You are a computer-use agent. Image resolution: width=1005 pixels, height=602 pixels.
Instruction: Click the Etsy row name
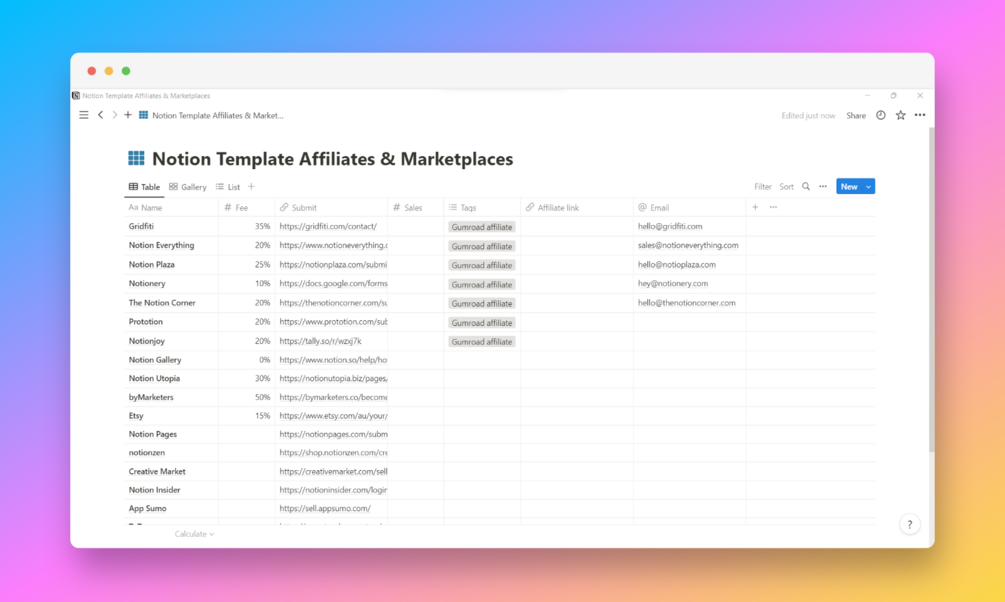click(136, 415)
